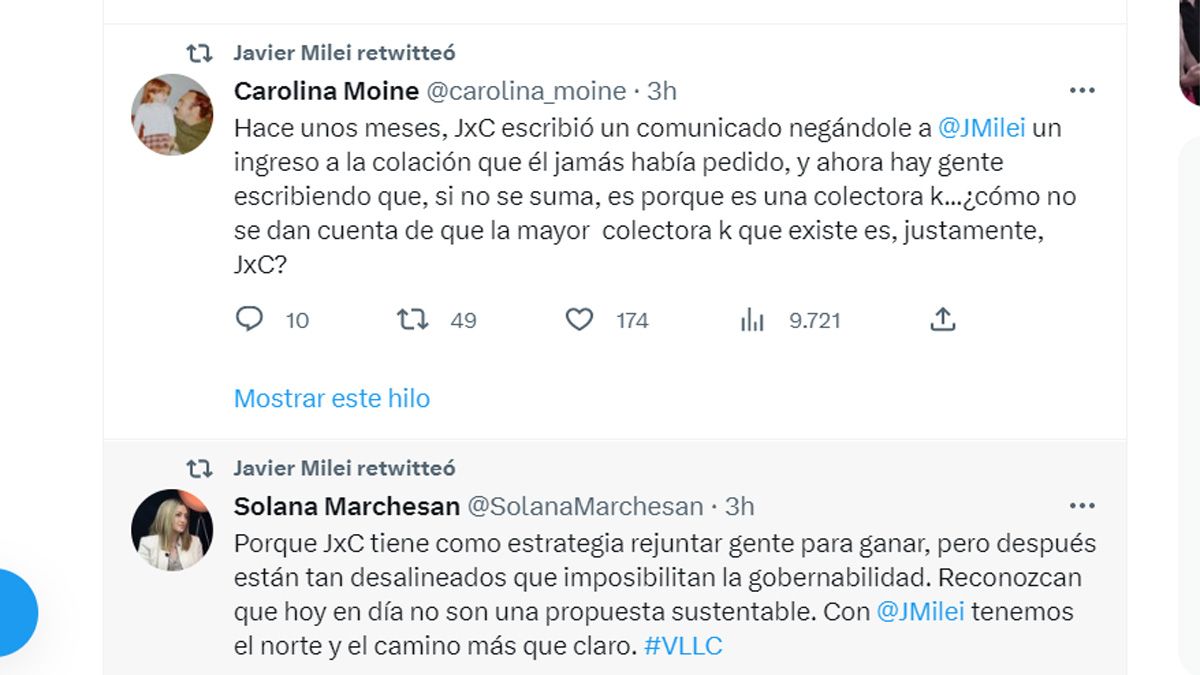The image size is (1200, 675).
Task: Click the @JMilei mention in Carolina's tweet
Action: coord(982,129)
